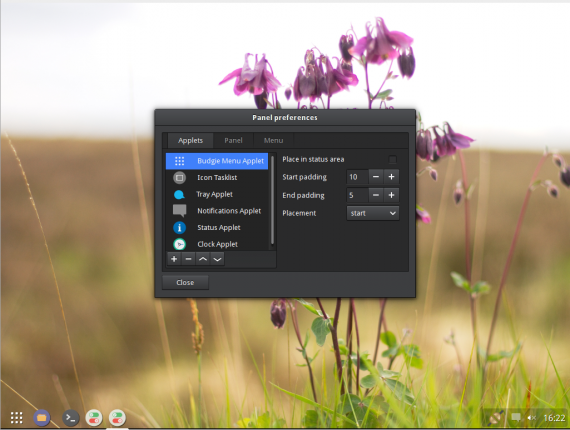Viewport: 570px width, 430px height.
Task: Click the Close button
Action: tap(185, 282)
